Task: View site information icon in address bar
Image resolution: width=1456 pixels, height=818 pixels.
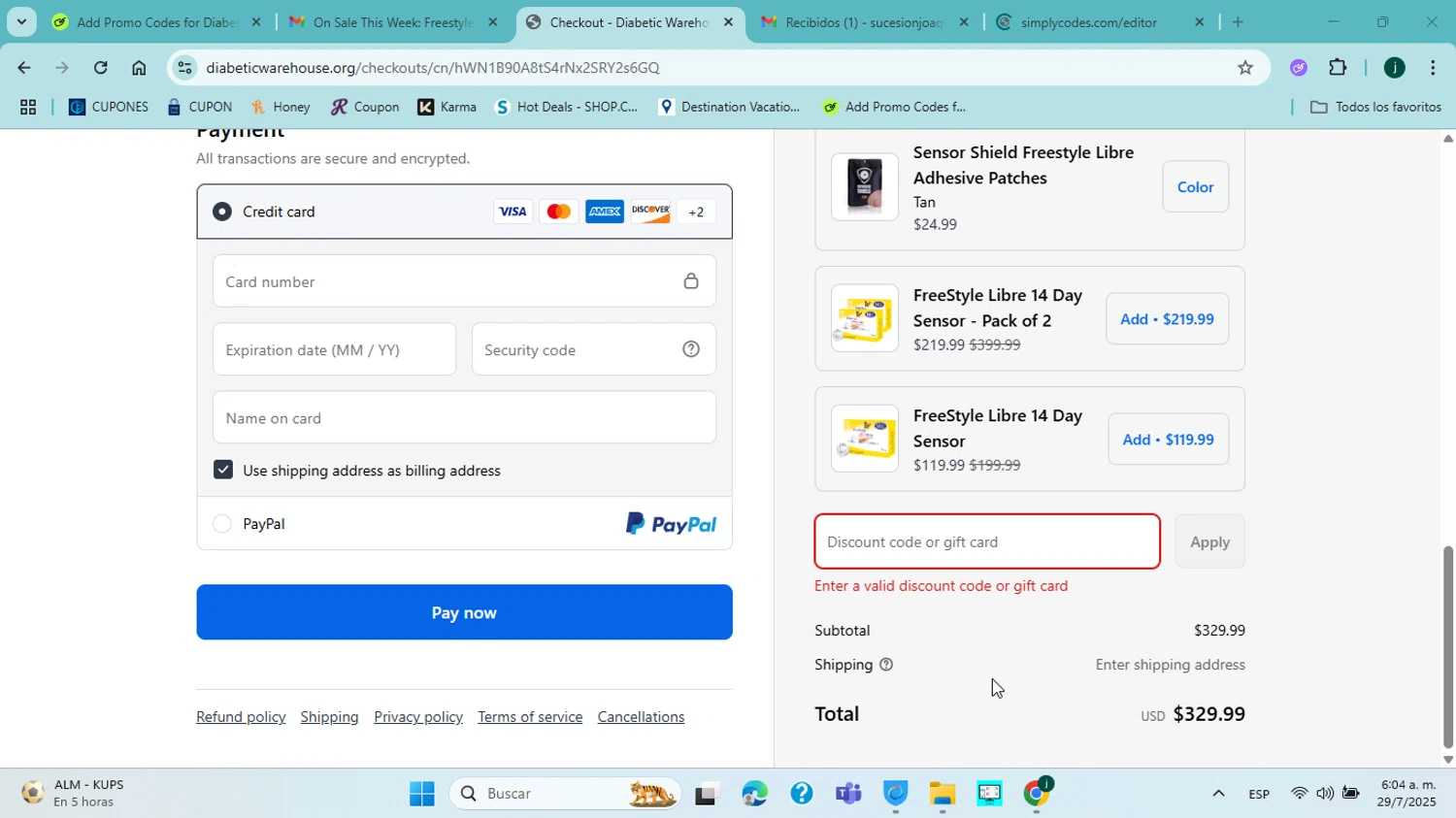Action: pyautogui.click(x=185, y=68)
